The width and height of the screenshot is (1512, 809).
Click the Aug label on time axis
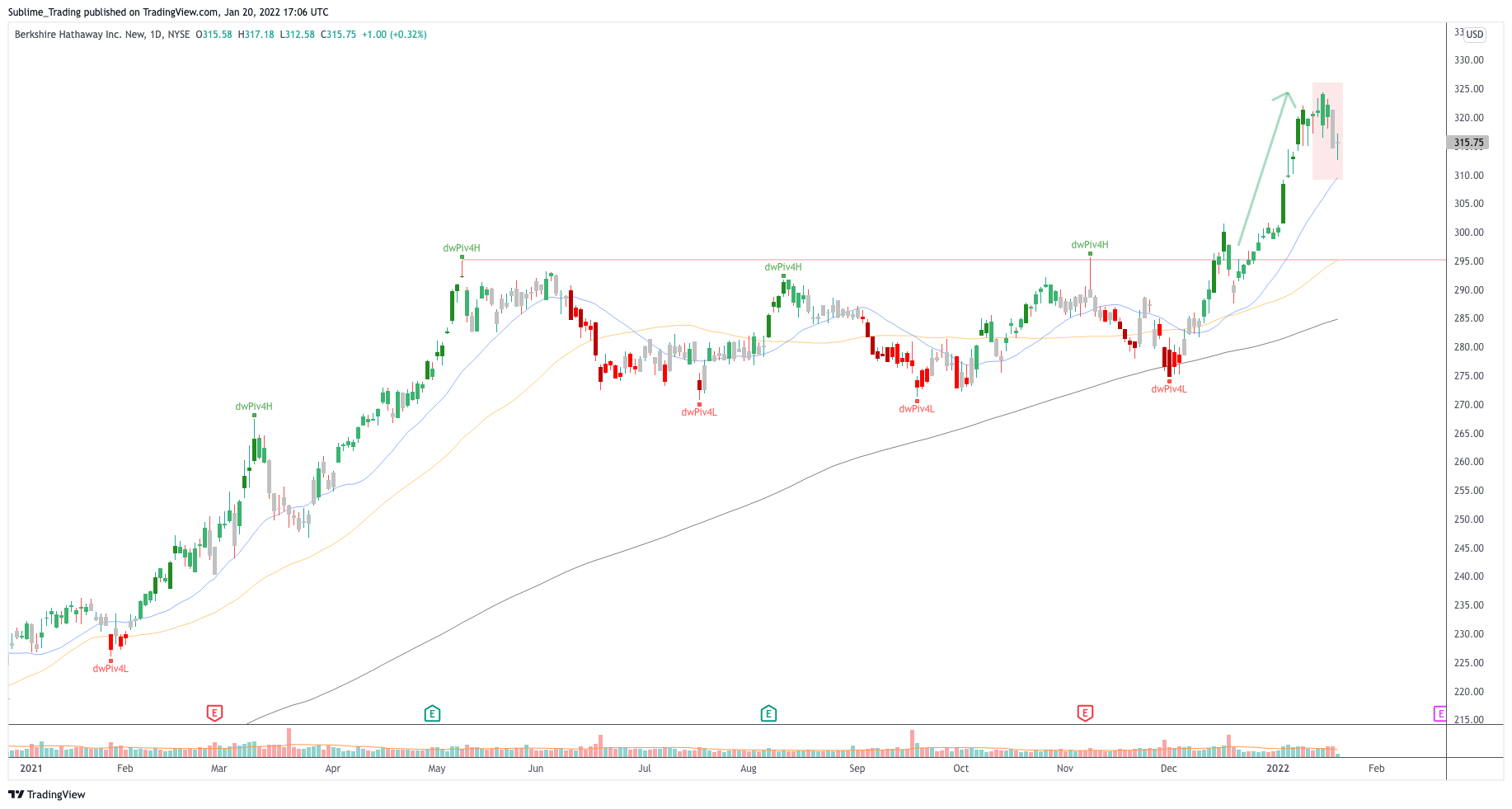point(749,769)
